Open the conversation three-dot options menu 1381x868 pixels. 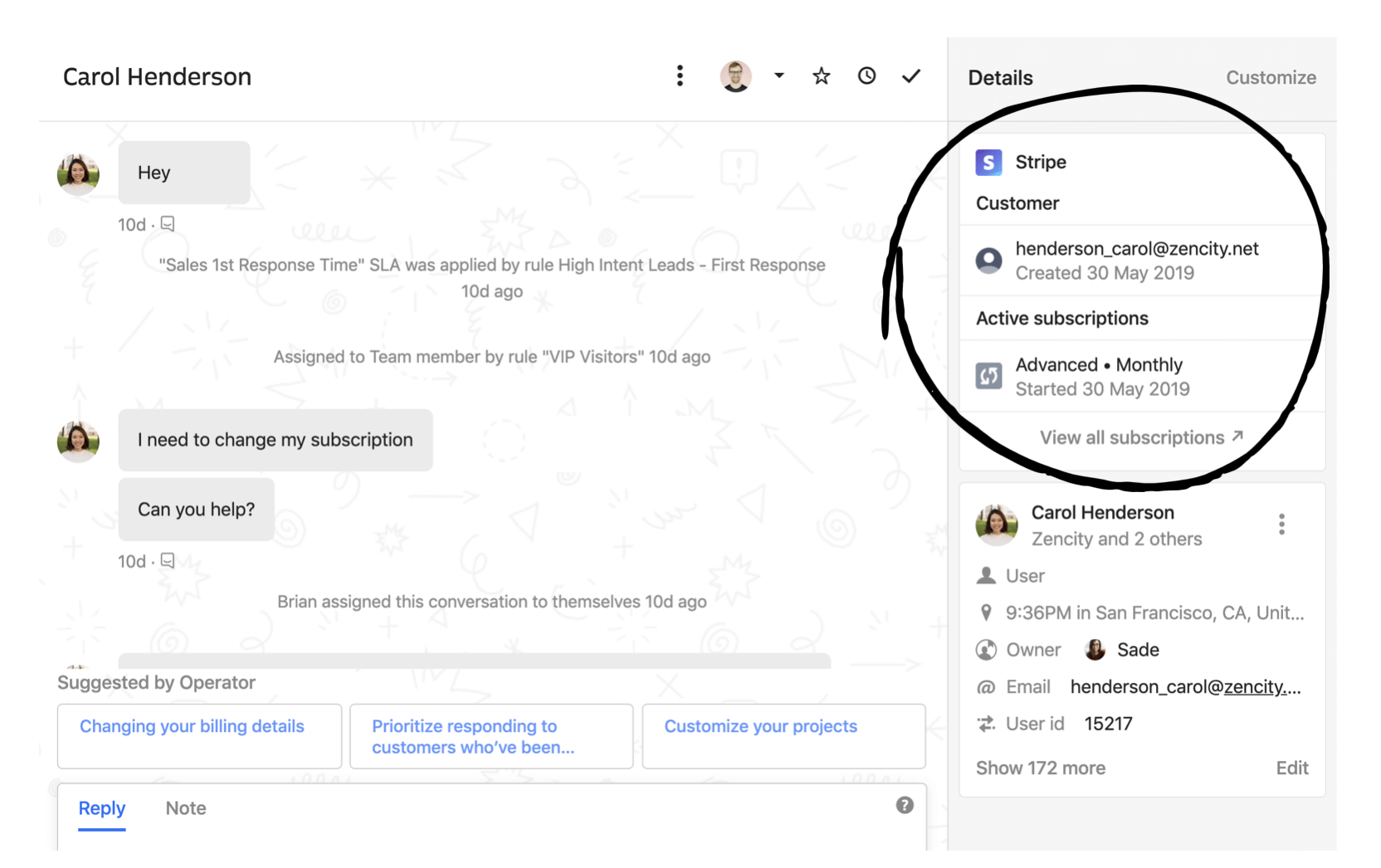coord(680,76)
